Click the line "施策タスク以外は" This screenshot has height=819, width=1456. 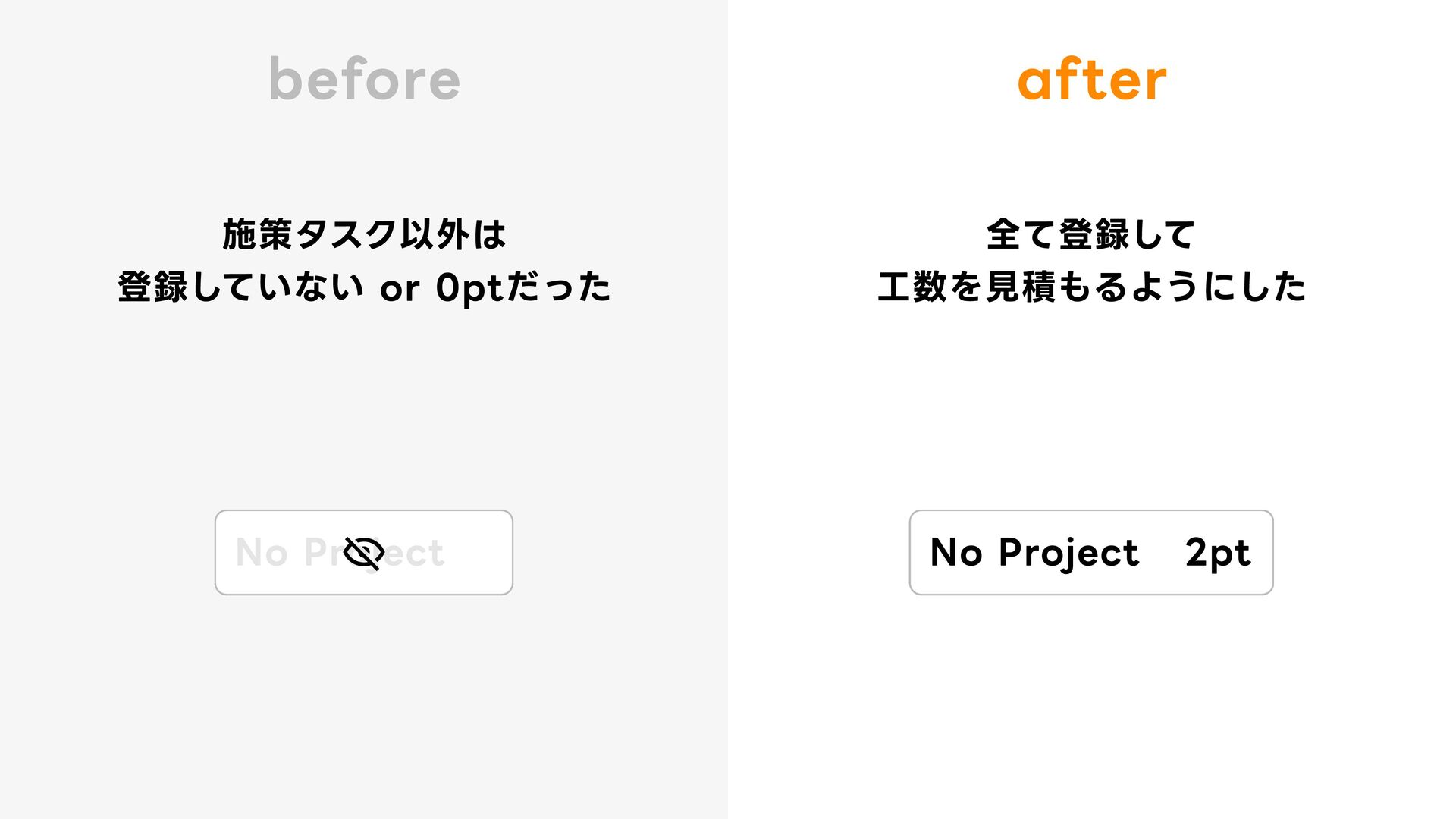pos(364,234)
